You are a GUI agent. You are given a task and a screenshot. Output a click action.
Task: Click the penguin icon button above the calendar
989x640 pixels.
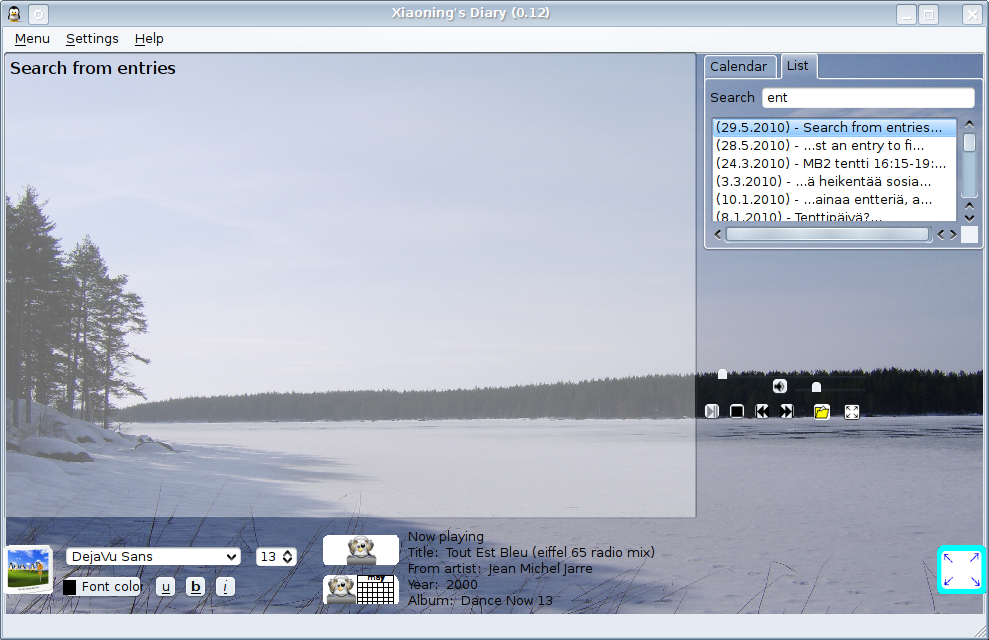tap(361, 550)
